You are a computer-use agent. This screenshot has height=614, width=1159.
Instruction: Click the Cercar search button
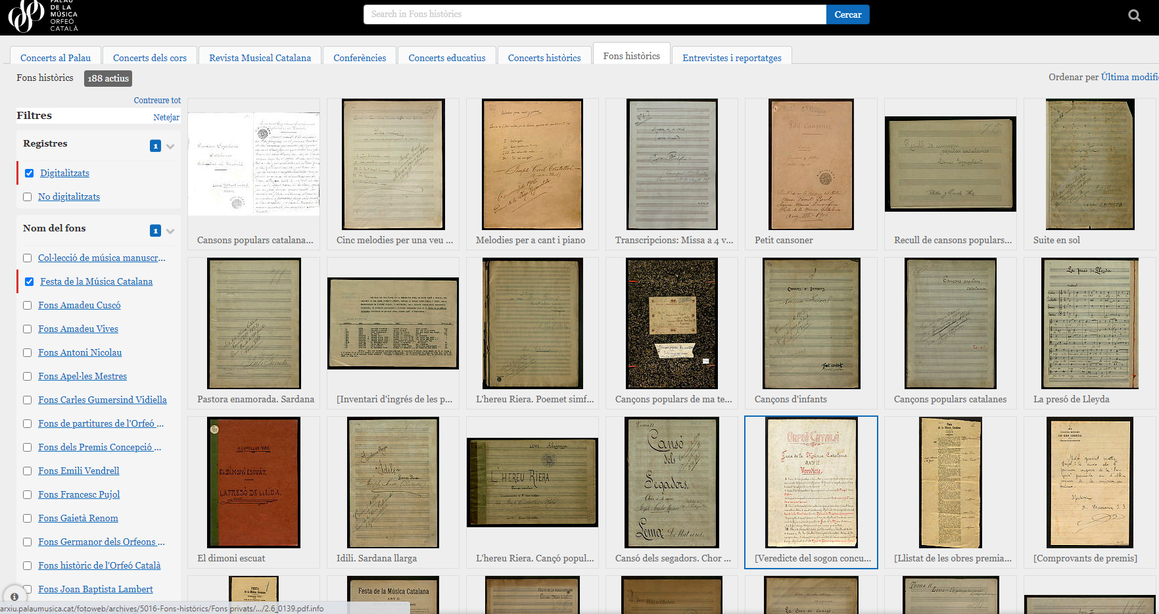click(848, 14)
